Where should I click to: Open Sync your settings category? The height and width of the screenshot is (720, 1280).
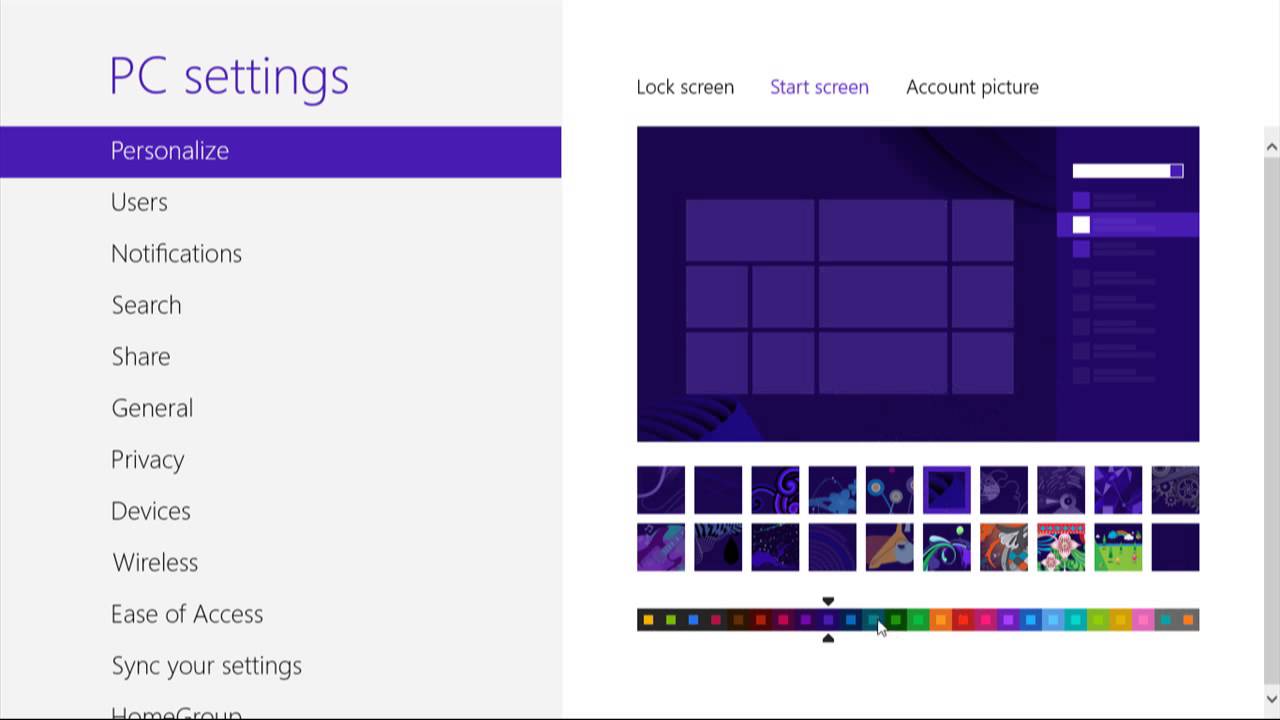pos(206,666)
